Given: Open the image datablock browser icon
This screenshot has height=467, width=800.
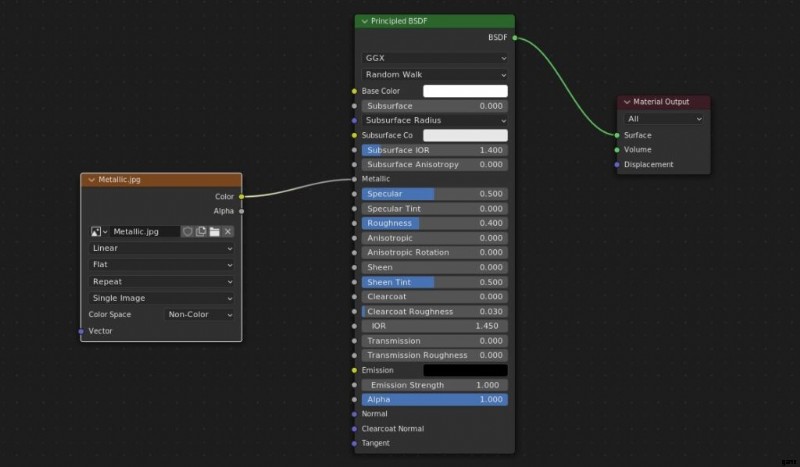Looking at the screenshot, I should 99,232.
